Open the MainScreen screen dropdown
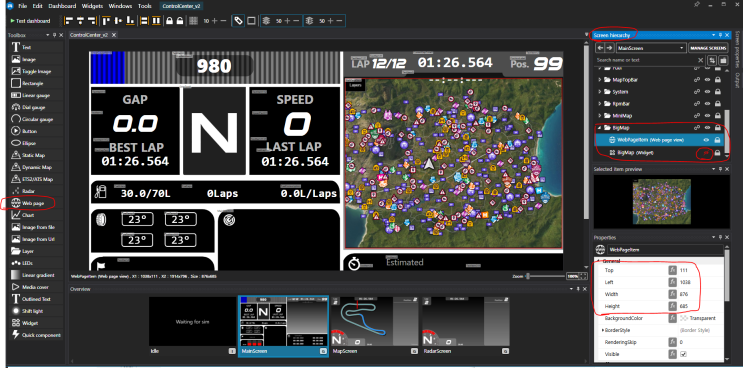The image size is (743, 368). (652, 48)
